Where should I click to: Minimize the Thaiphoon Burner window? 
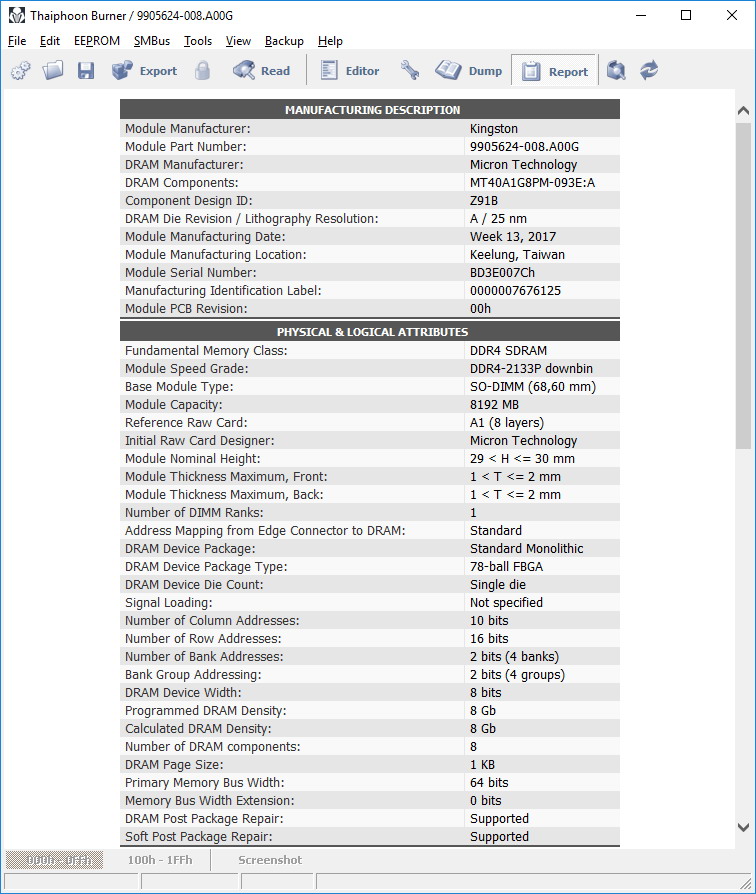(x=641, y=15)
